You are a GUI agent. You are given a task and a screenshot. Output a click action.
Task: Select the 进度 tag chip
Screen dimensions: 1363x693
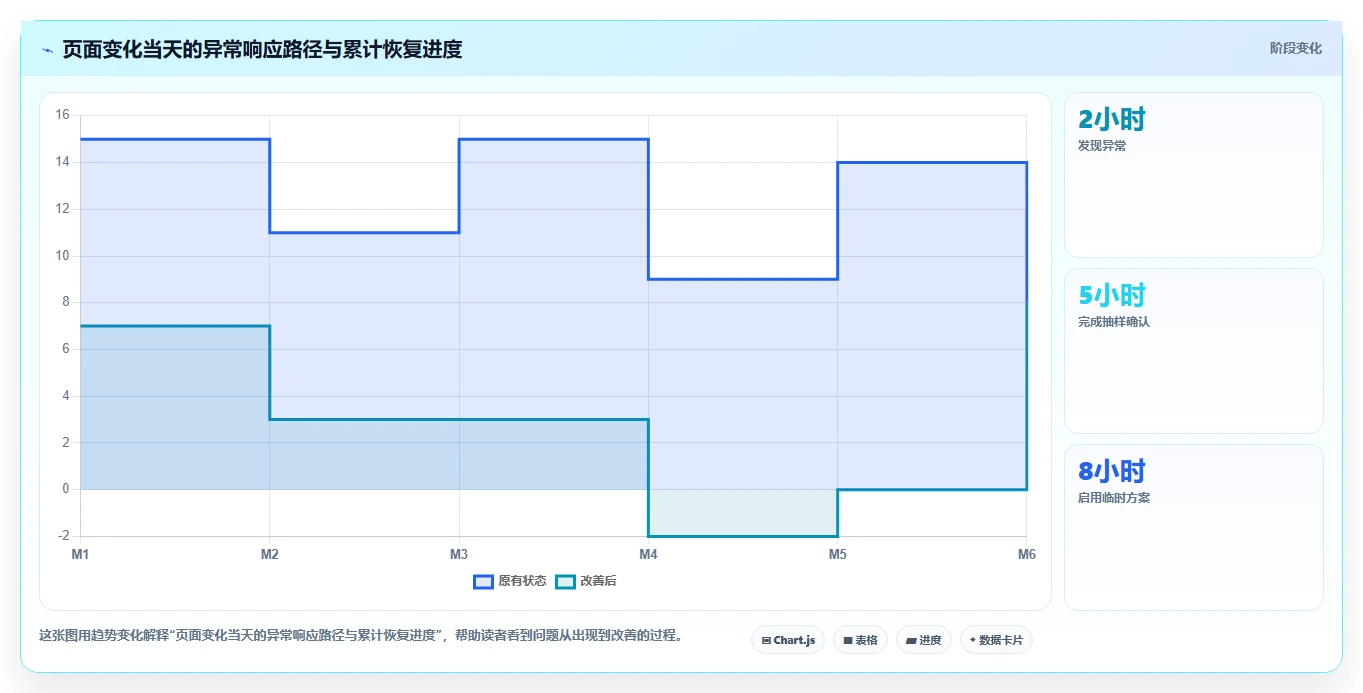(x=924, y=640)
